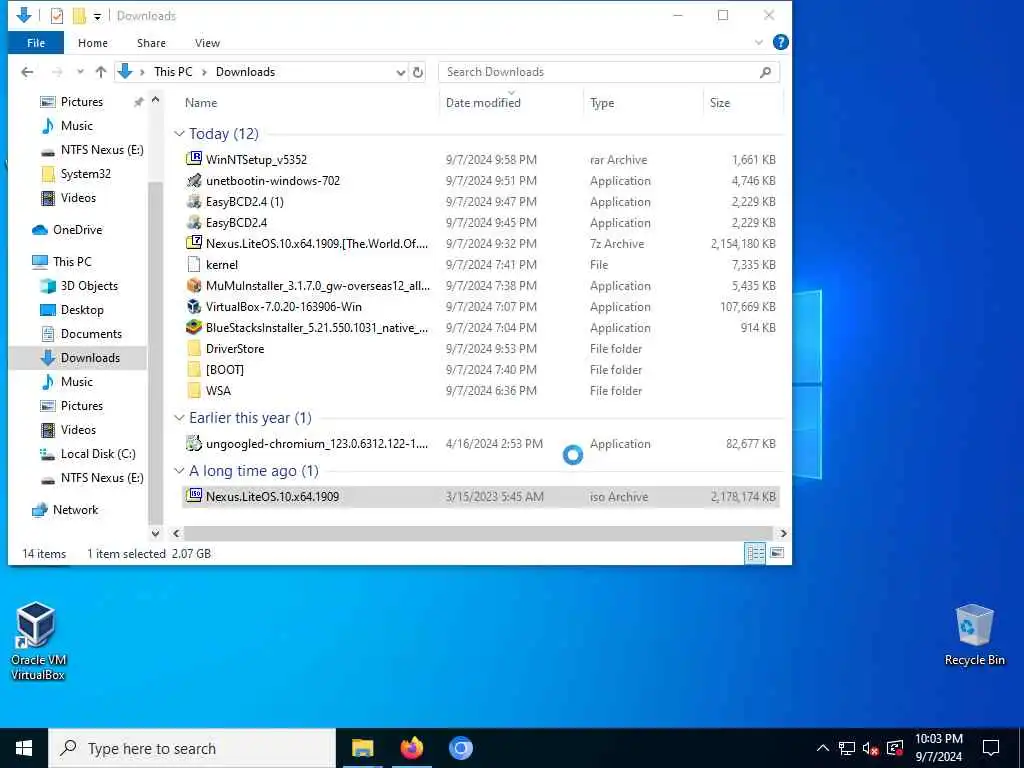This screenshot has width=1024, height=768.
Task: Click the Properties quick access toolbar icon
Action: click(57, 16)
